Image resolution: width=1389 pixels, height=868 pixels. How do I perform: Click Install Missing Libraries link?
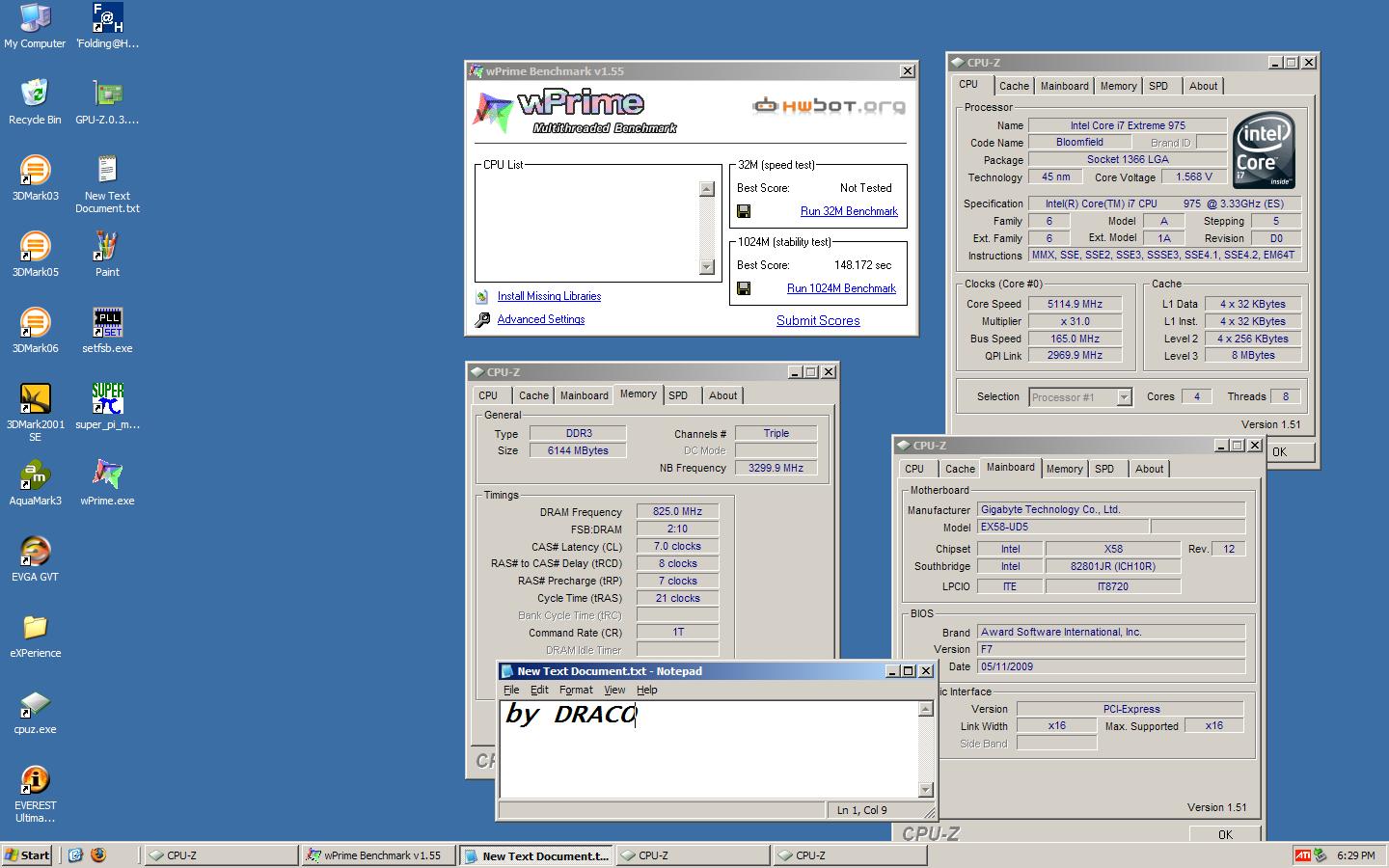(549, 296)
